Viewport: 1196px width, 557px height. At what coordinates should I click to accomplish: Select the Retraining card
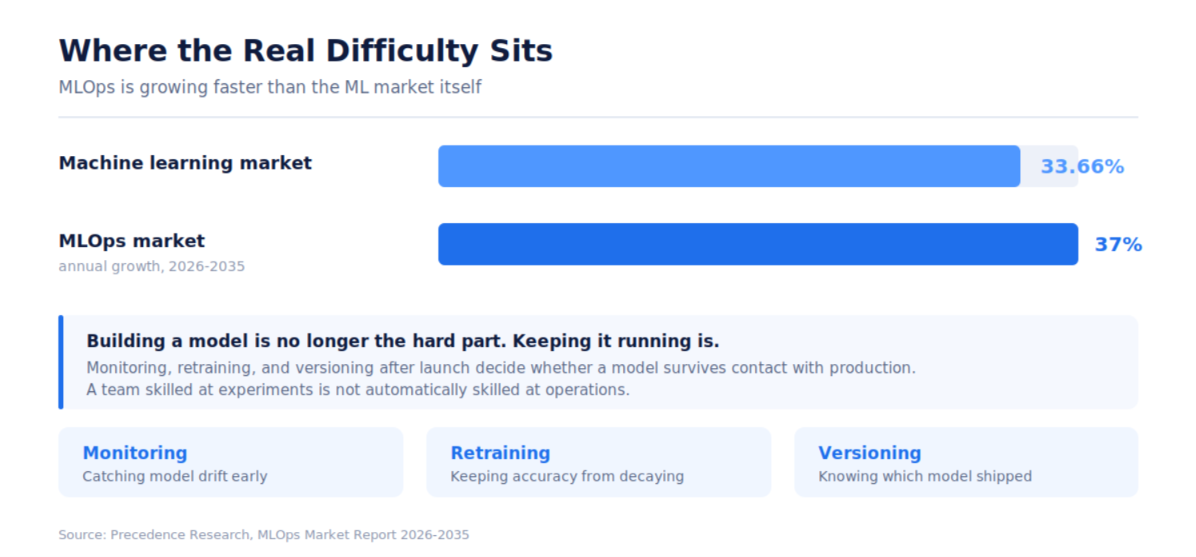coord(598,462)
